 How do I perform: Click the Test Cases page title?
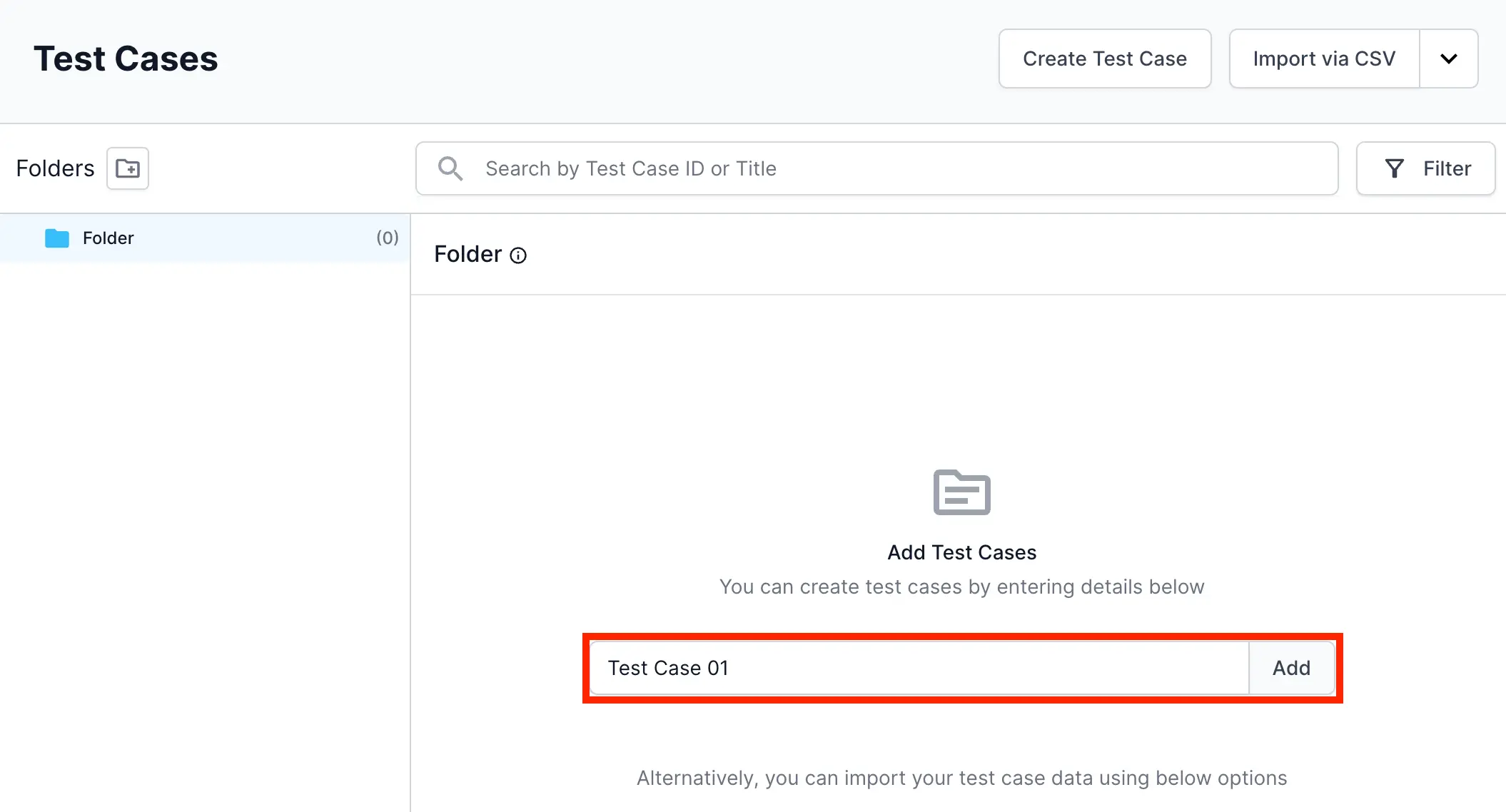click(x=126, y=59)
